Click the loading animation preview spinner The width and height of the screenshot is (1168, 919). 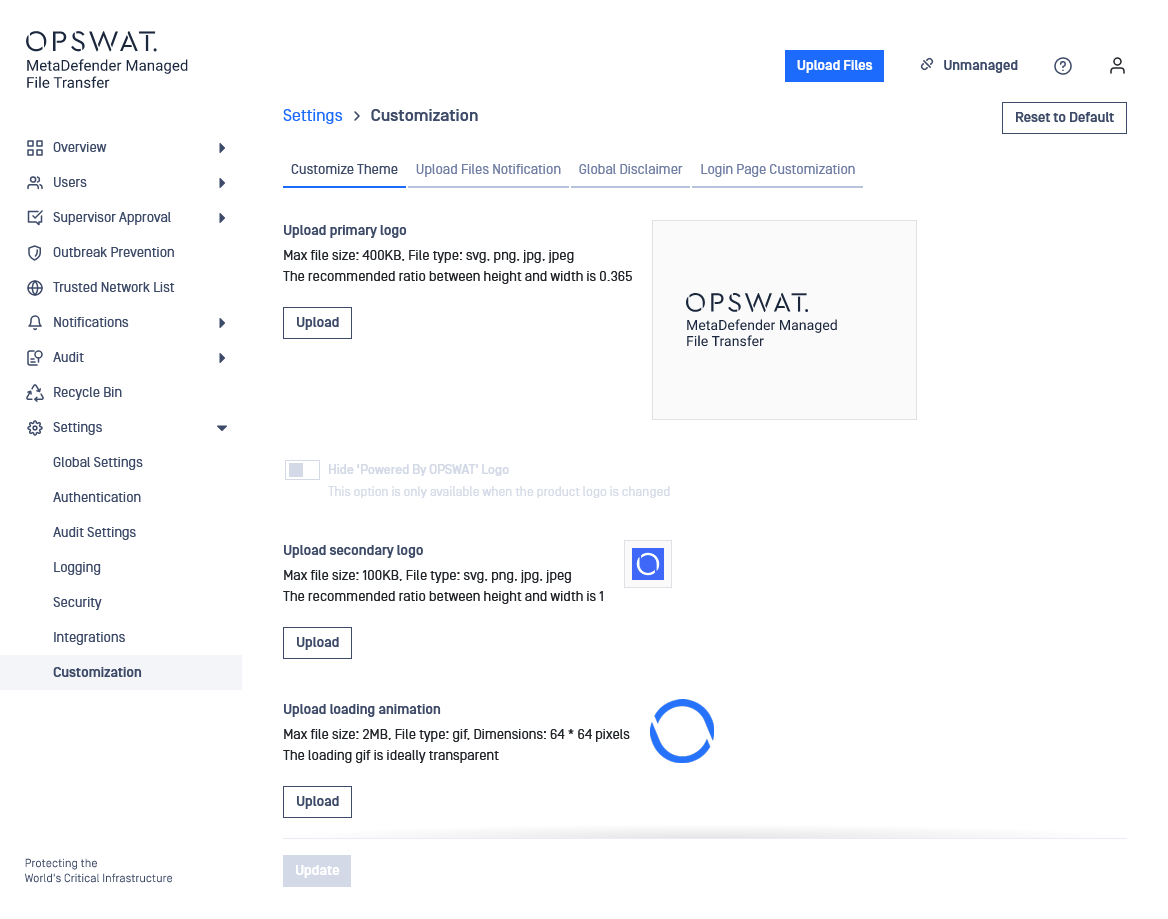(x=682, y=731)
